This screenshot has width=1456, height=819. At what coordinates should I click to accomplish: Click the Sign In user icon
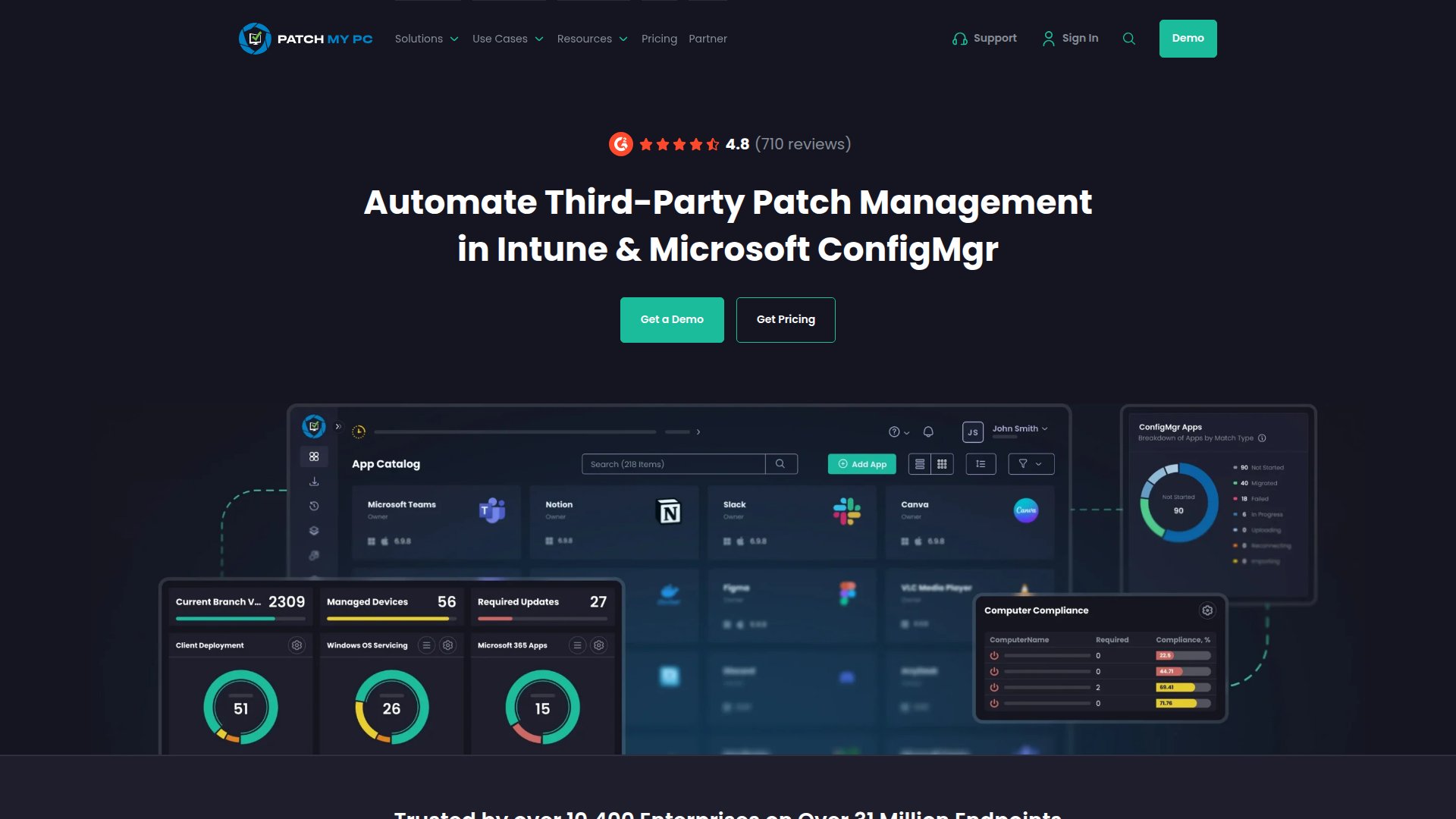click(x=1048, y=39)
